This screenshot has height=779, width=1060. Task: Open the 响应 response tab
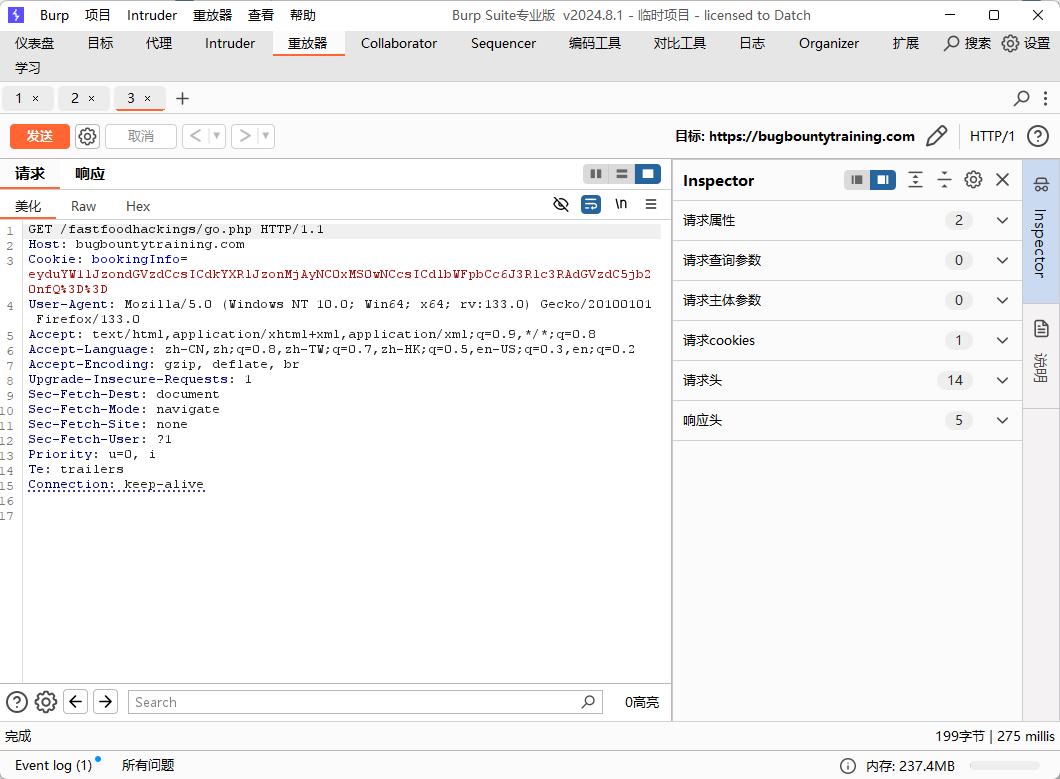tap(90, 174)
